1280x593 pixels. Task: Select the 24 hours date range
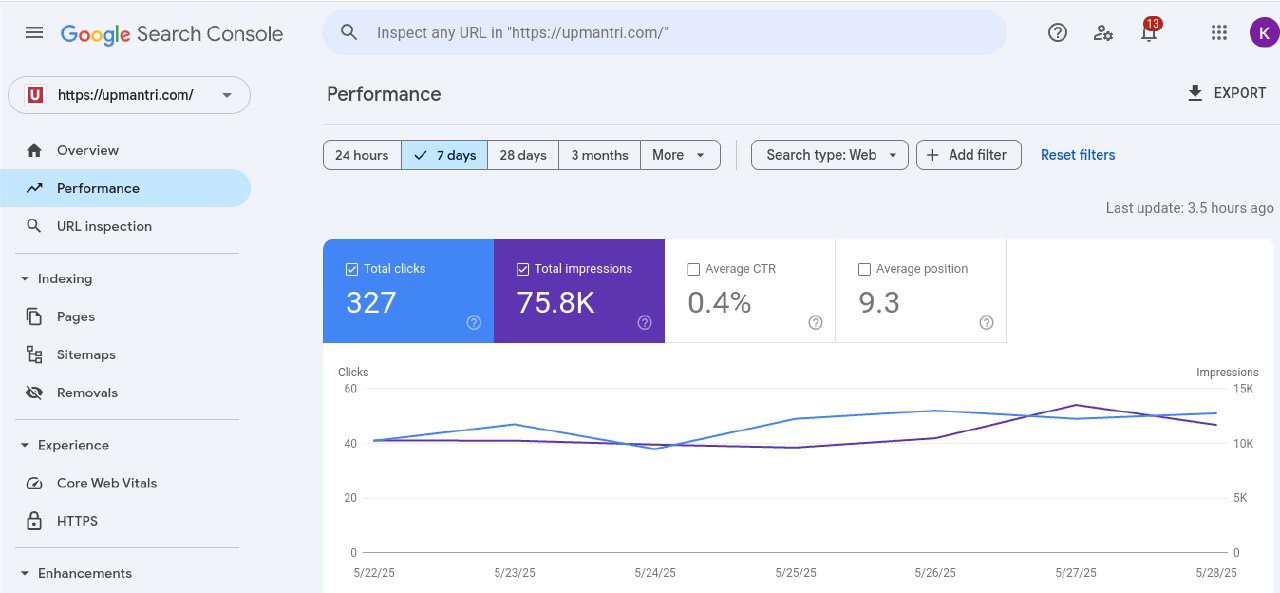click(x=362, y=155)
